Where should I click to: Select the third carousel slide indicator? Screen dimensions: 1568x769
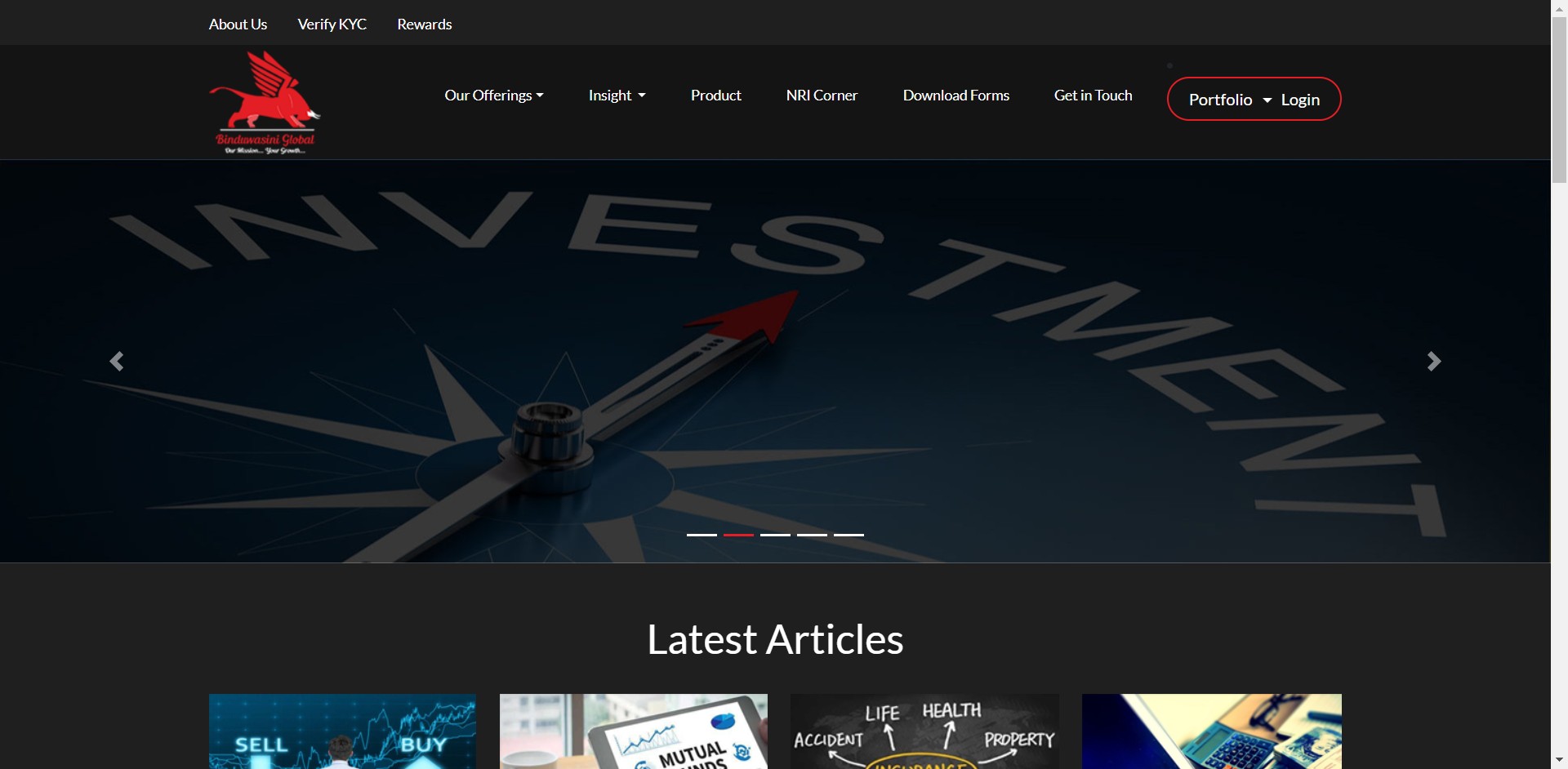(x=775, y=535)
